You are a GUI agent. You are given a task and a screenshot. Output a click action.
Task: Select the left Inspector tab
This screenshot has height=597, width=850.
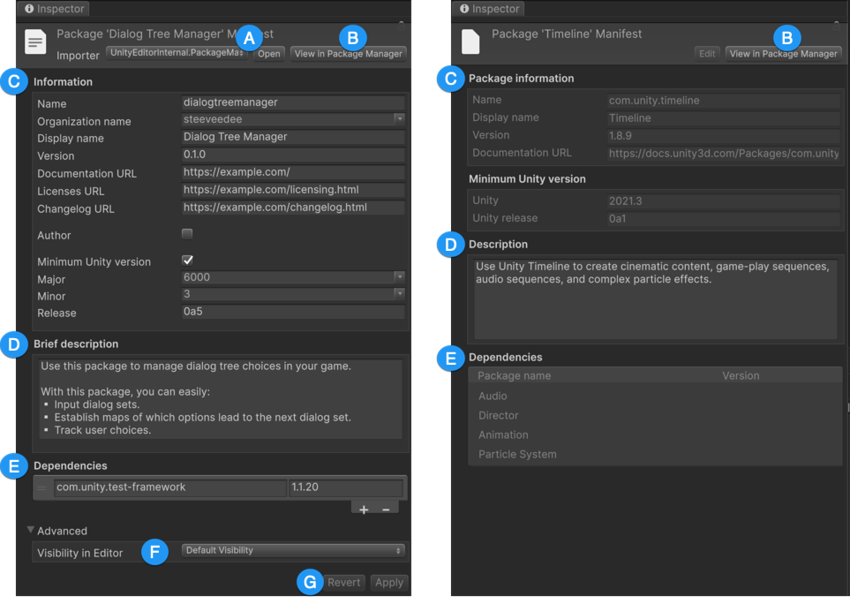[x=54, y=8]
